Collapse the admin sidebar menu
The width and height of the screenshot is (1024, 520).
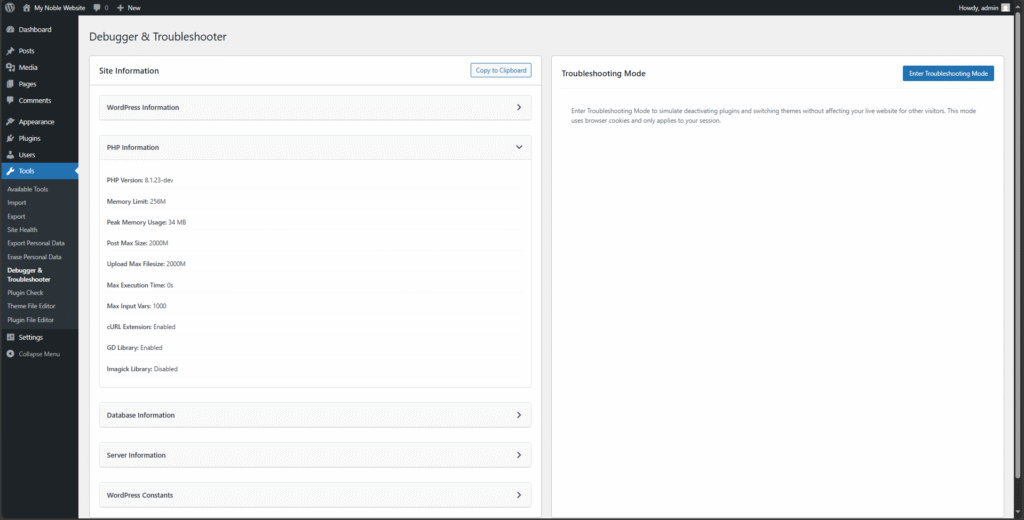pos(38,354)
